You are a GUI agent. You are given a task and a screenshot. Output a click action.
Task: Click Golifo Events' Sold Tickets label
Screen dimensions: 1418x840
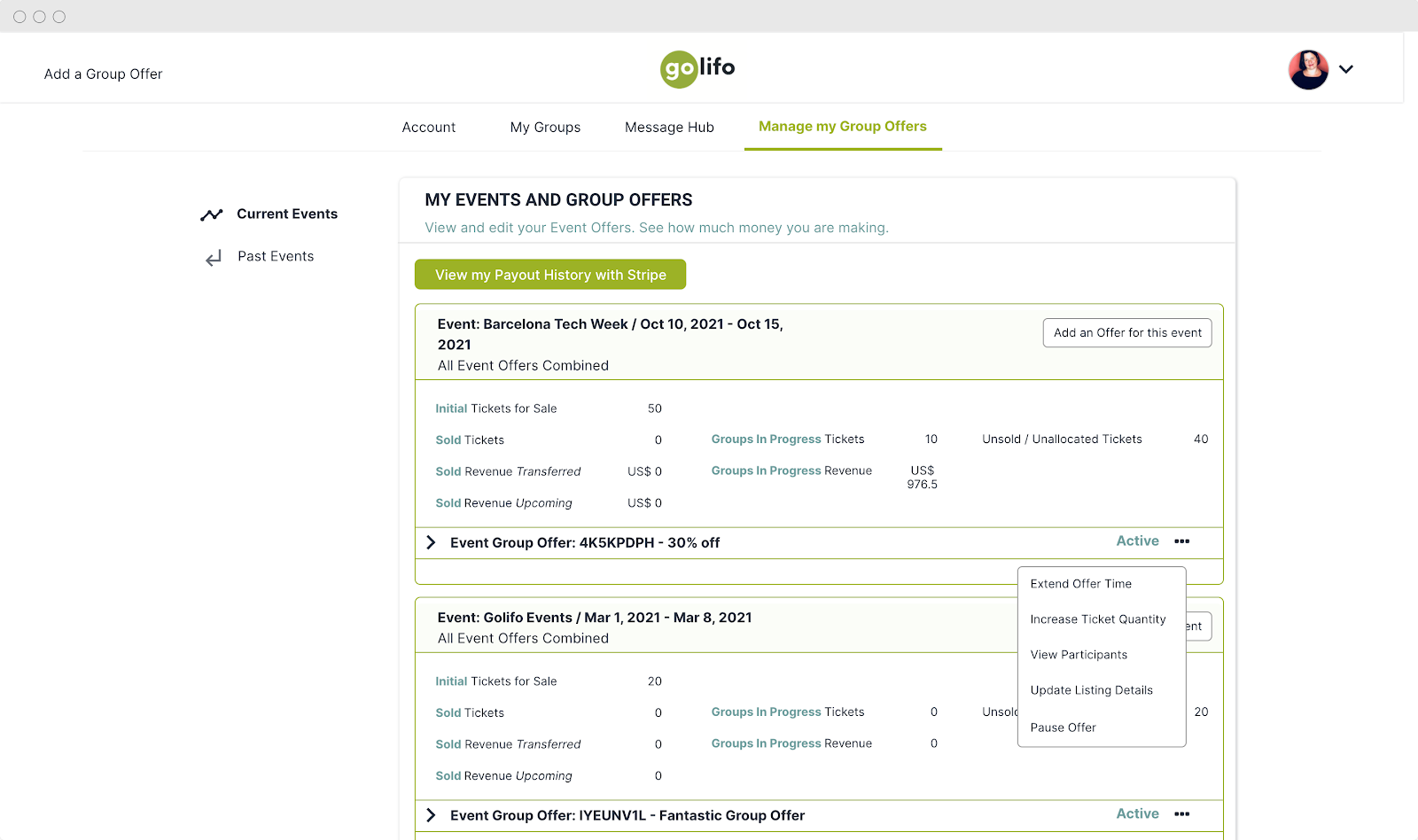[x=470, y=713]
